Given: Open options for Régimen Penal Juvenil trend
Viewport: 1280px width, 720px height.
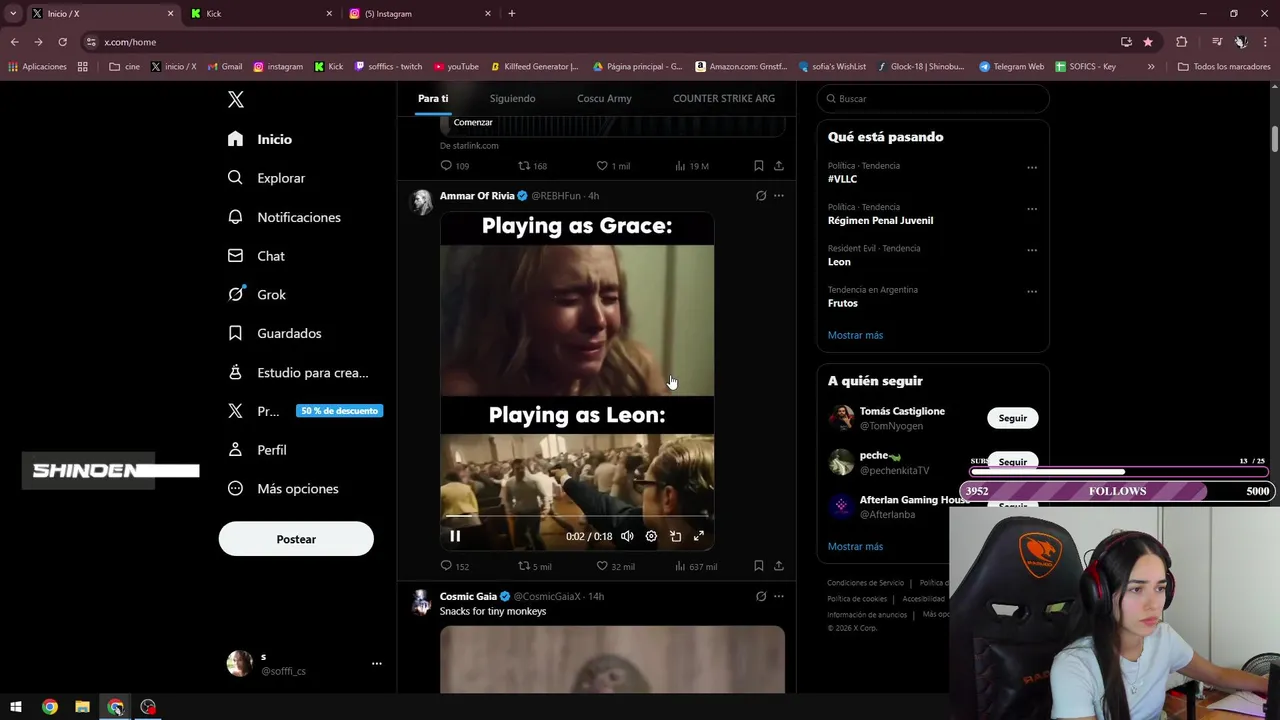Looking at the screenshot, I should tap(1032, 209).
